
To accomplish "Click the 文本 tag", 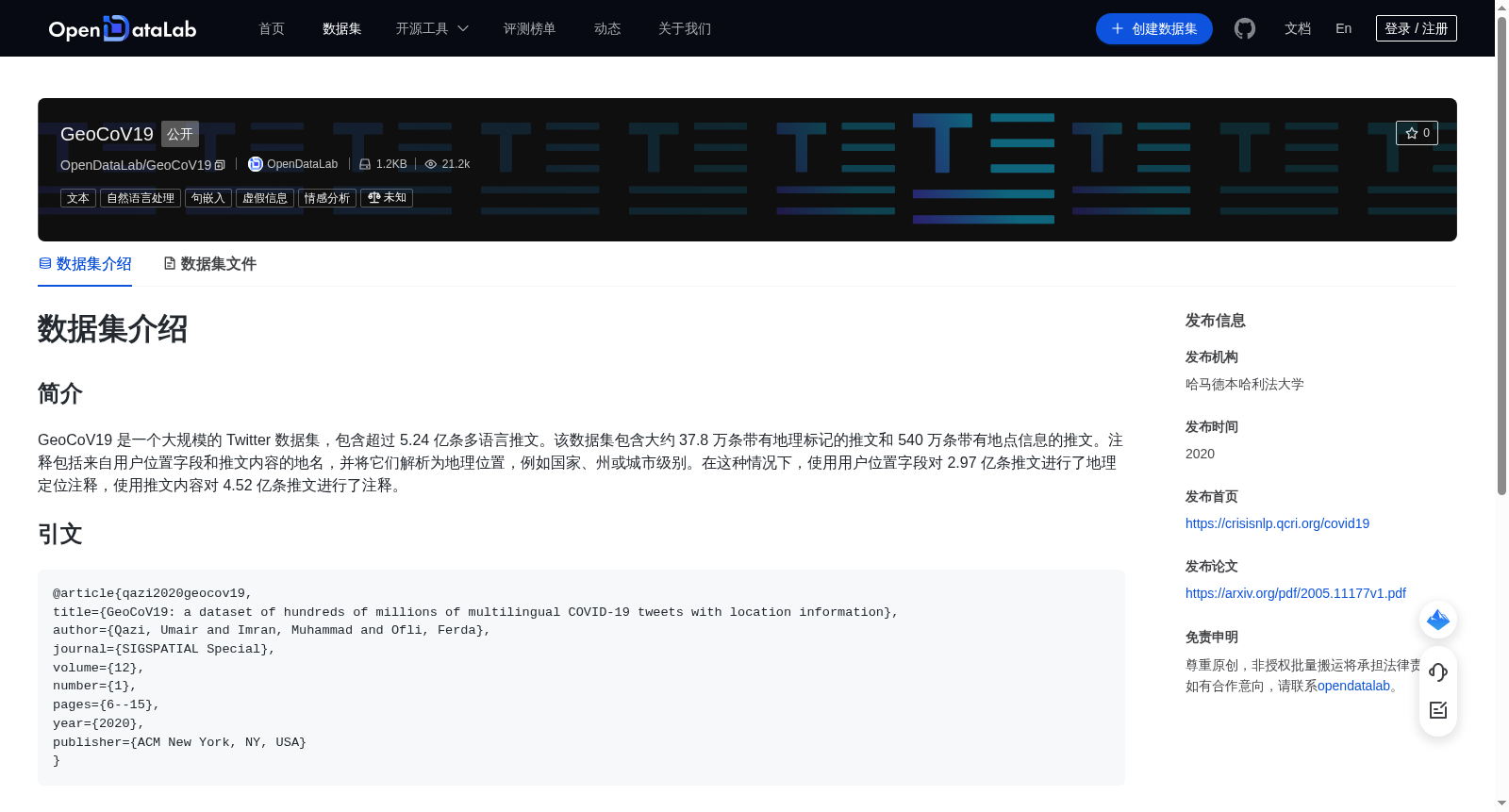I will click(x=78, y=198).
